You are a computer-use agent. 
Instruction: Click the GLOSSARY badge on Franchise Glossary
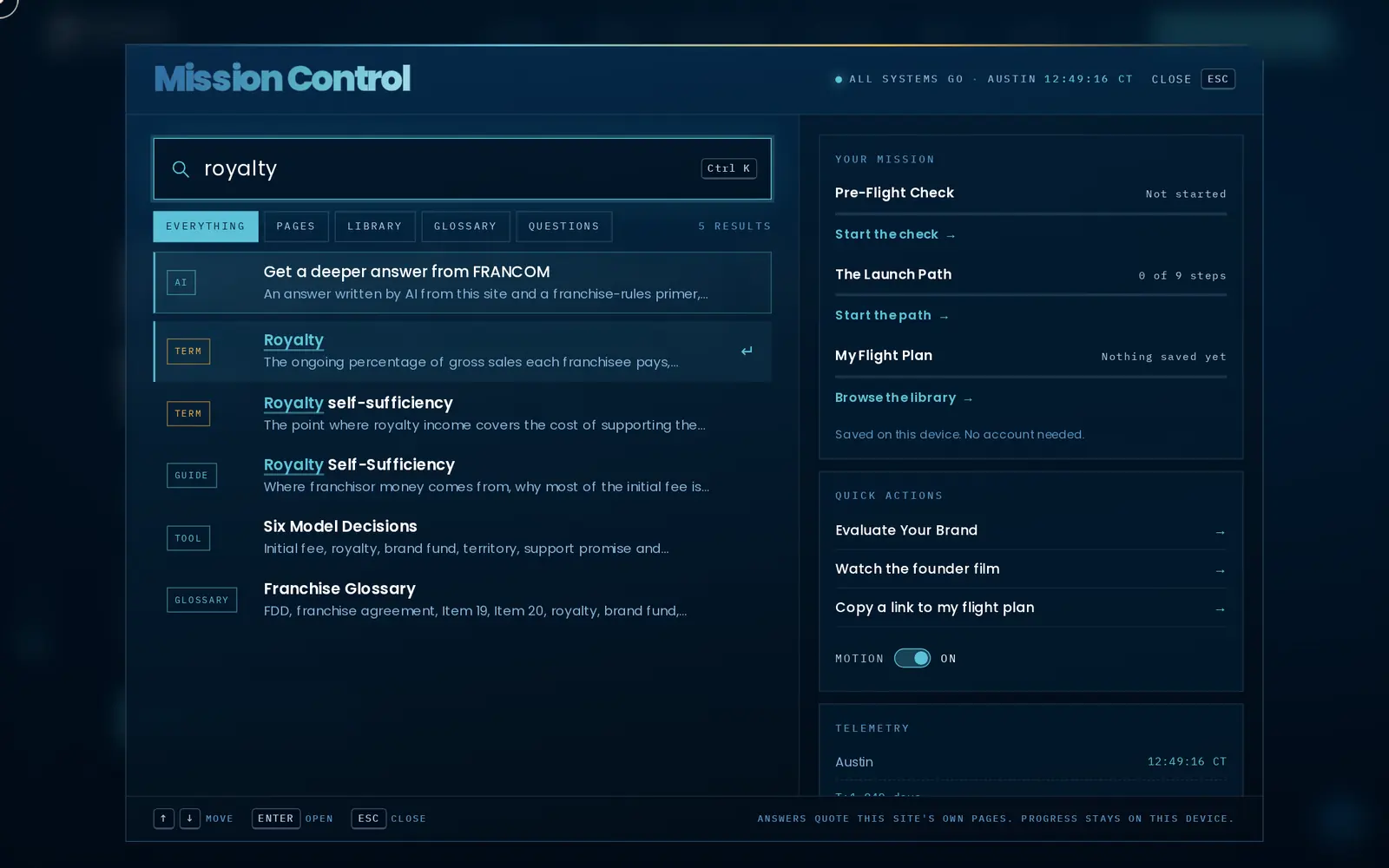[x=201, y=600]
